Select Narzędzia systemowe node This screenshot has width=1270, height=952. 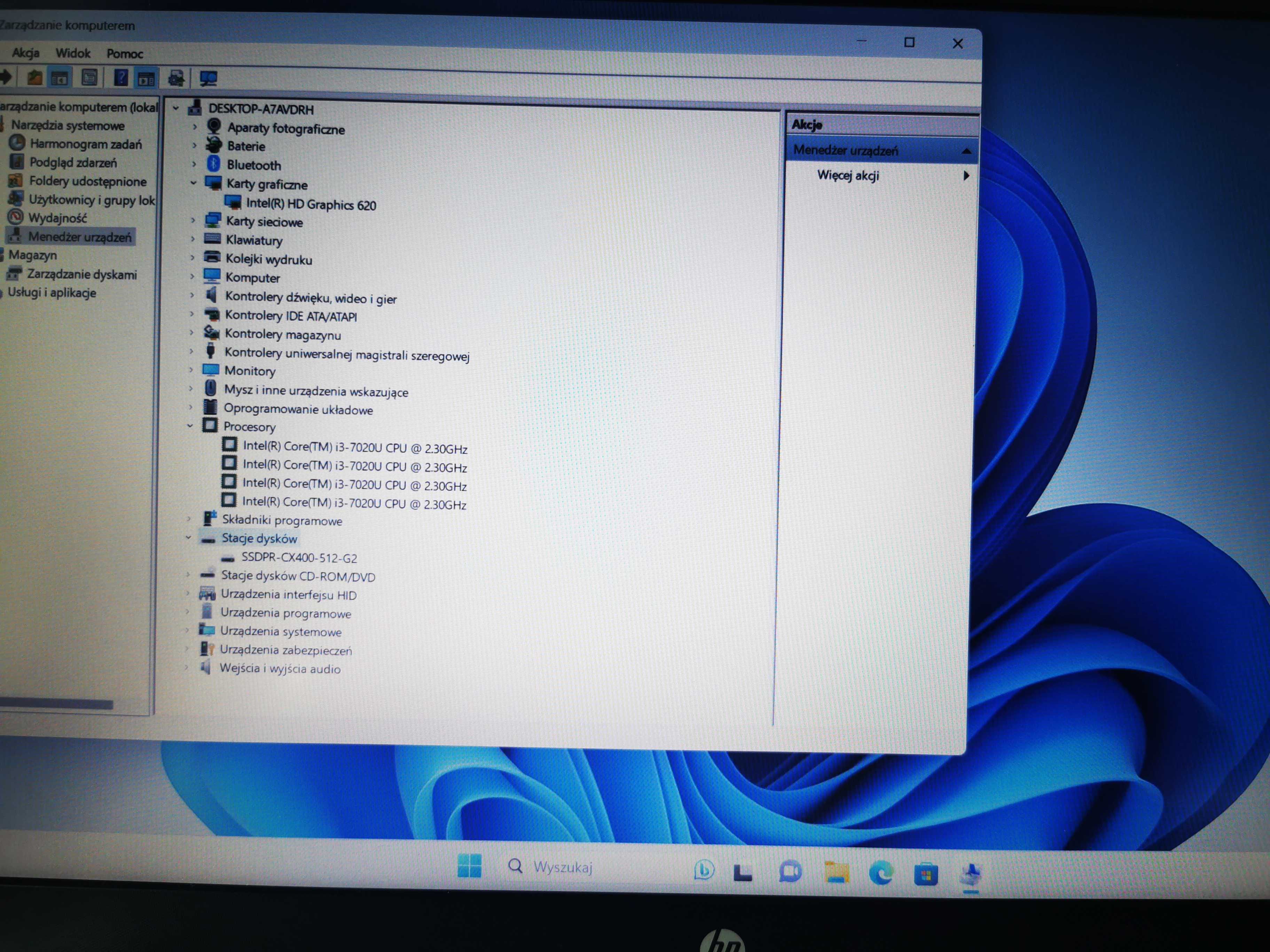point(68,125)
